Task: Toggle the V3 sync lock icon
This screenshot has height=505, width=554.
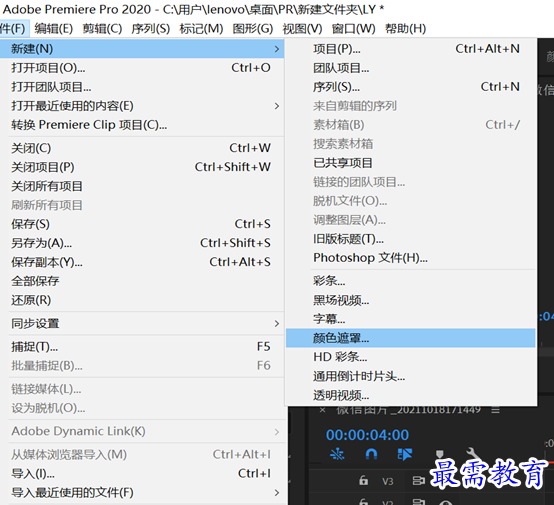Action: 418,481
